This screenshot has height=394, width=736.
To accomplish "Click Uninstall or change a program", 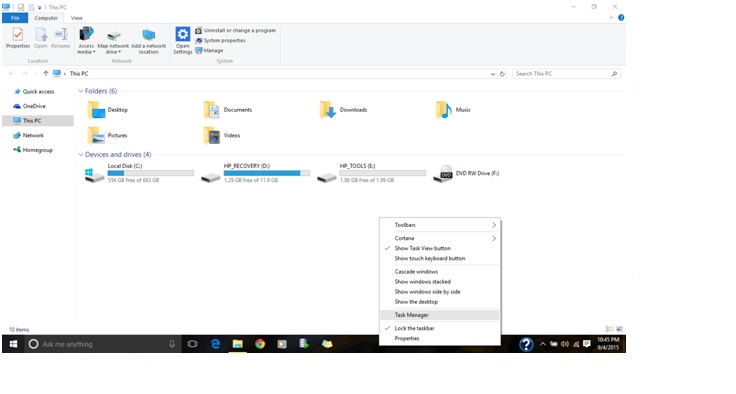I will [236, 30].
